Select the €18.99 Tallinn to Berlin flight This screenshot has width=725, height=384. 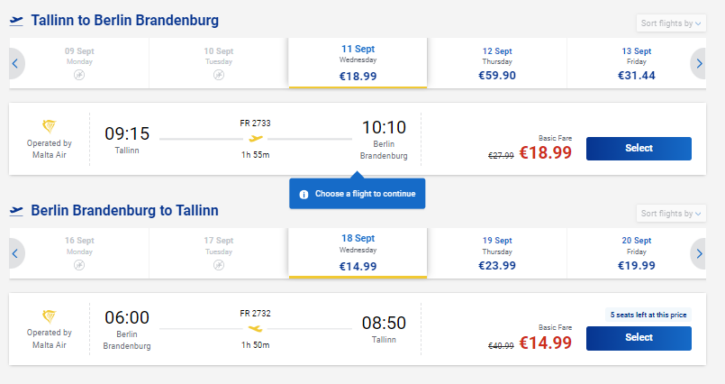click(639, 149)
